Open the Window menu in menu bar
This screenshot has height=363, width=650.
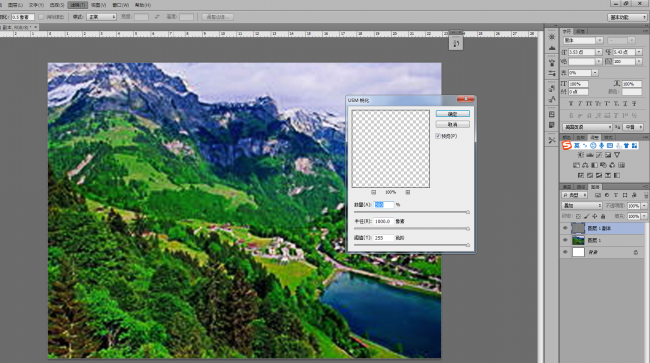tap(121, 5)
